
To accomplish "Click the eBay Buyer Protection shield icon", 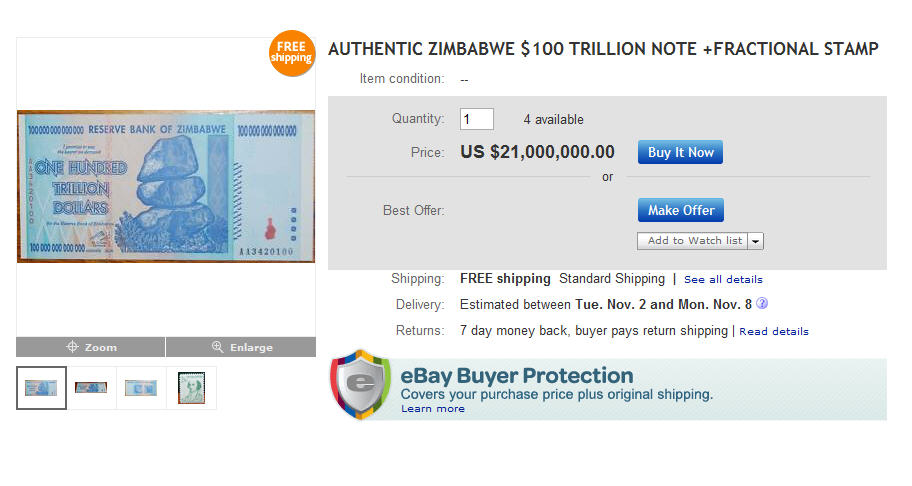I will pyautogui.click(x=361, y=384).
